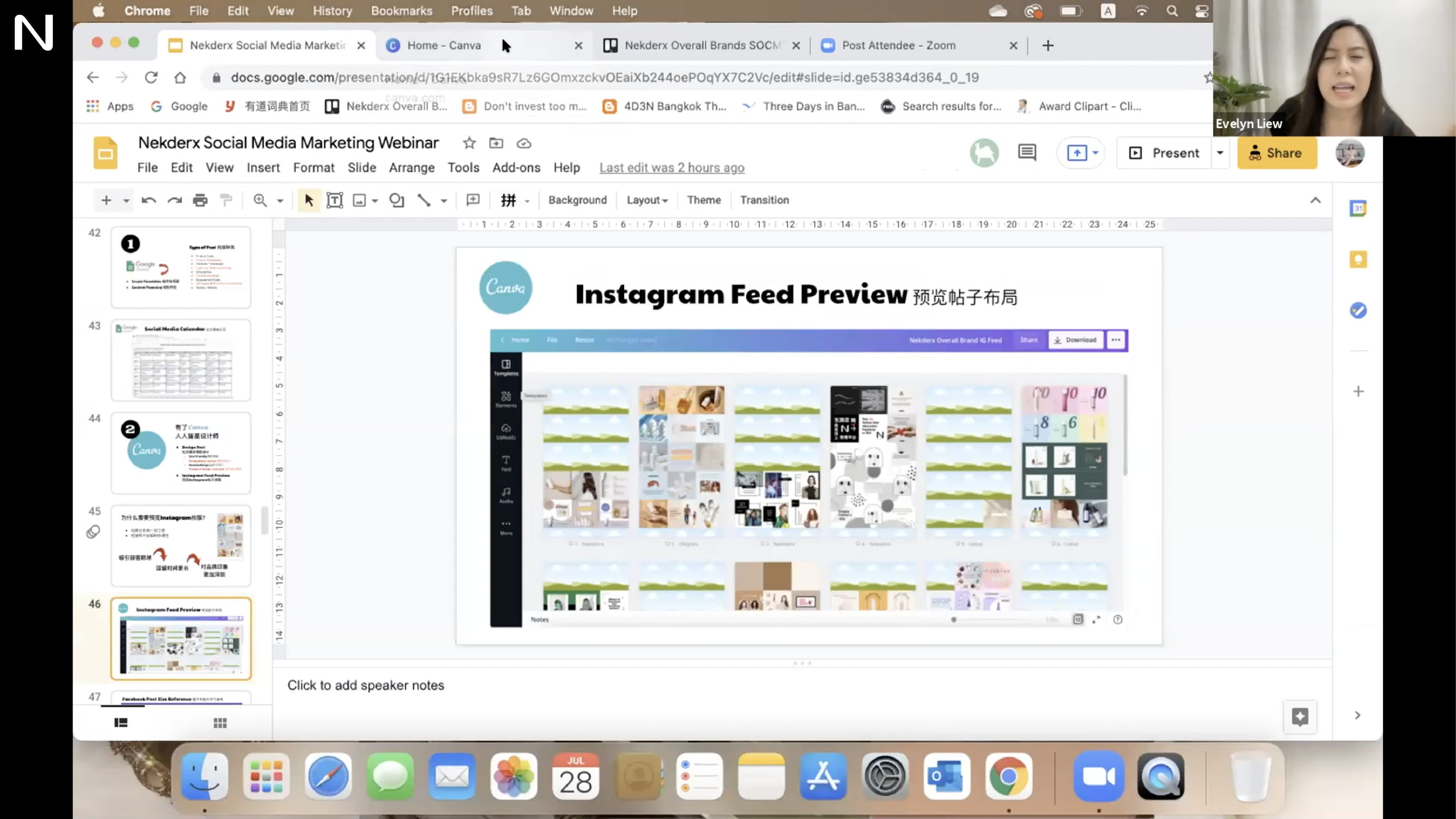The height and width of the screenshot is (819, 1456).
Task: Expand the side panel arrow
Action: (1357, 716)
